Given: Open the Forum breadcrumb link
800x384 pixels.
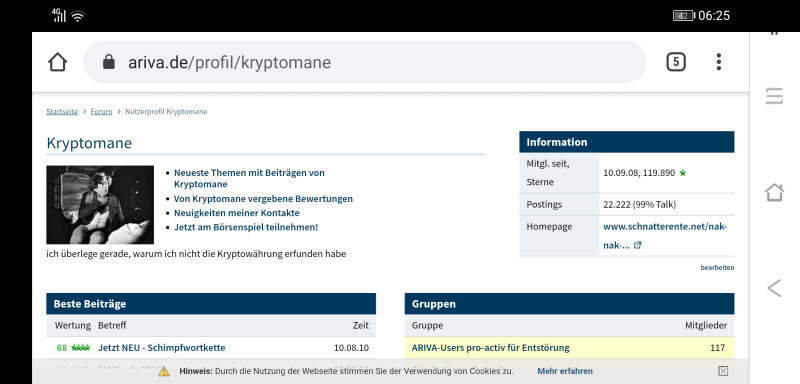Looking at the screenshot, I should 101,112.
